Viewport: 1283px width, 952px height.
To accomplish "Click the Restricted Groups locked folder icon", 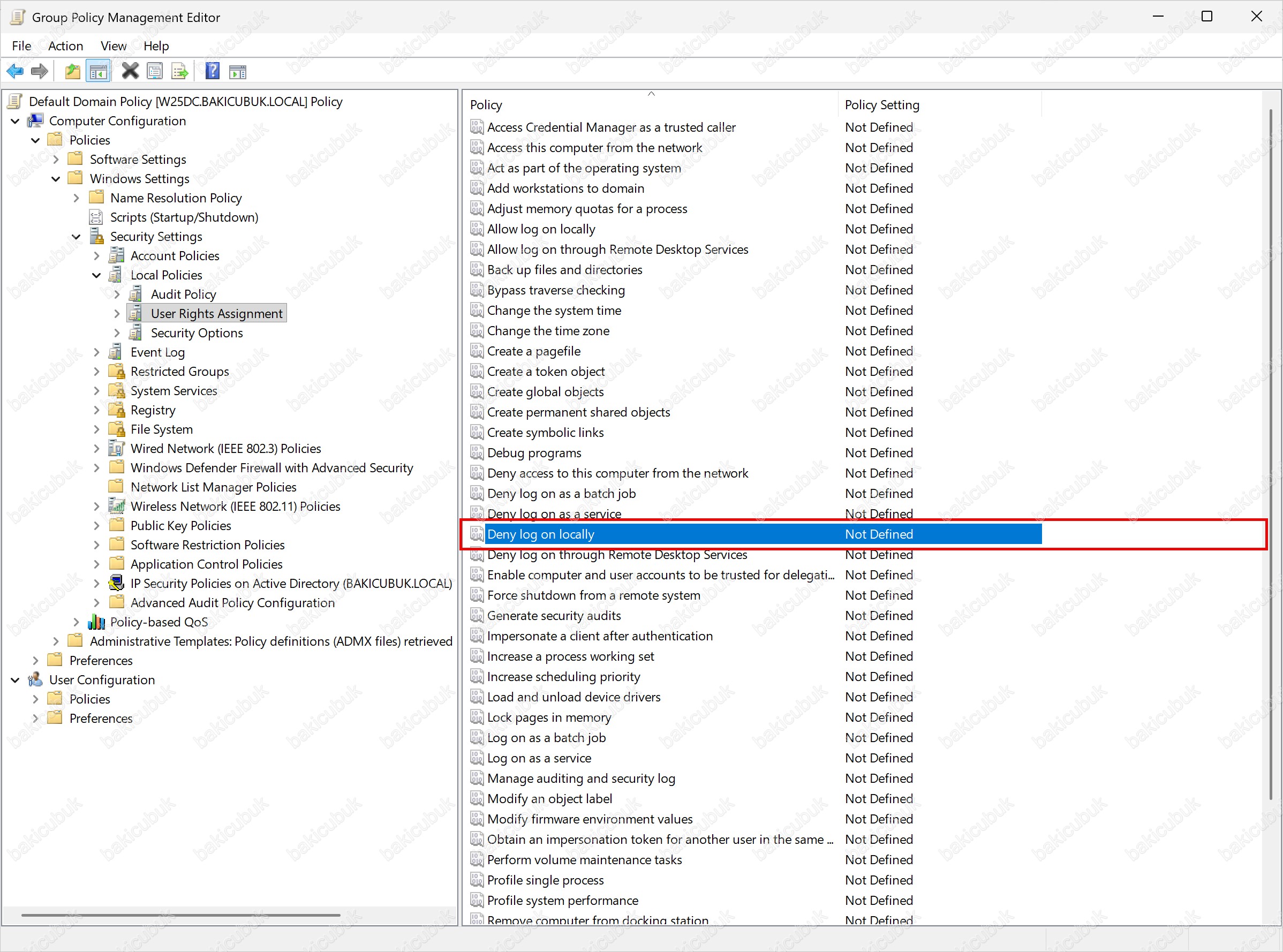I will coord(116,371).
